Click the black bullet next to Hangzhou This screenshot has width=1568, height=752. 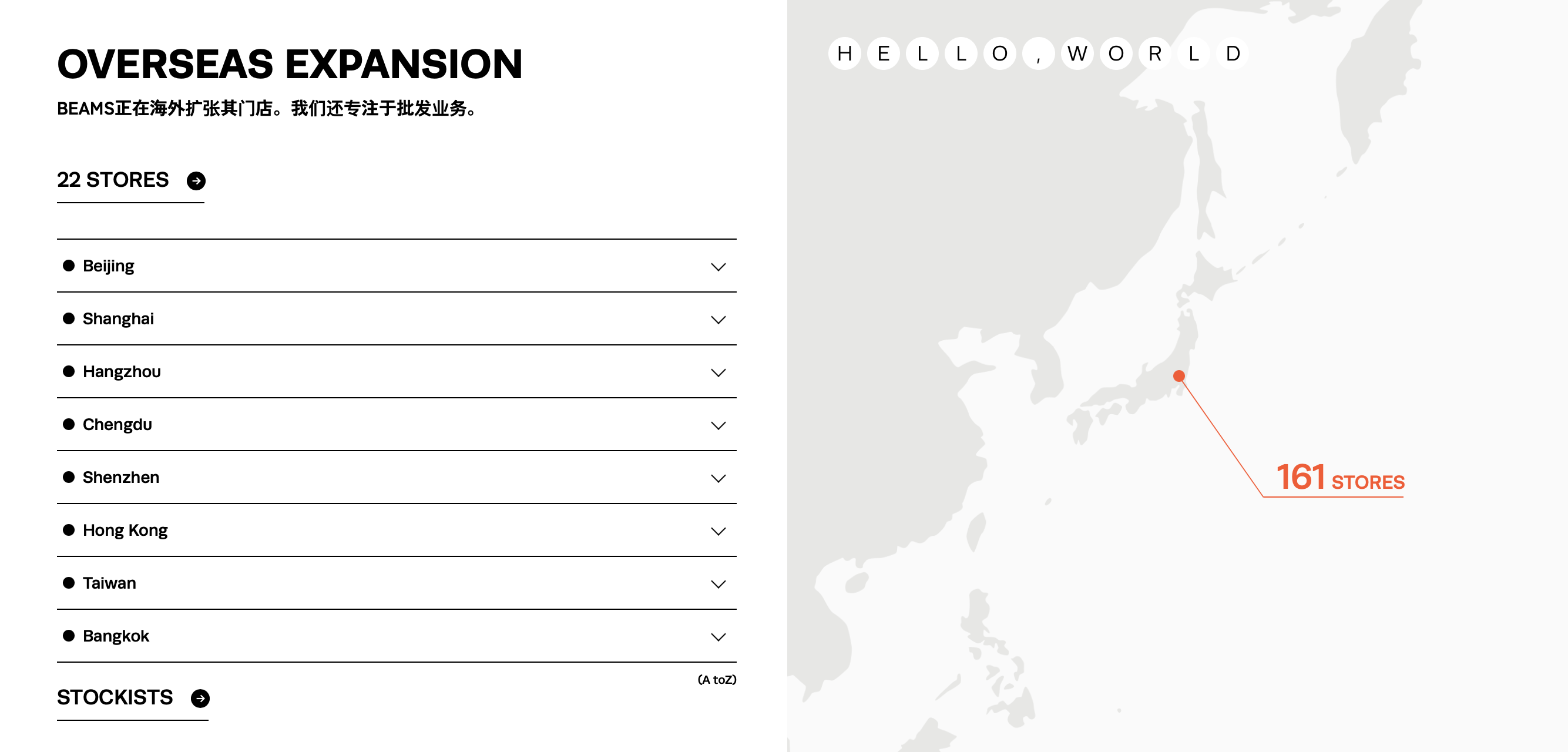point(69,371)
